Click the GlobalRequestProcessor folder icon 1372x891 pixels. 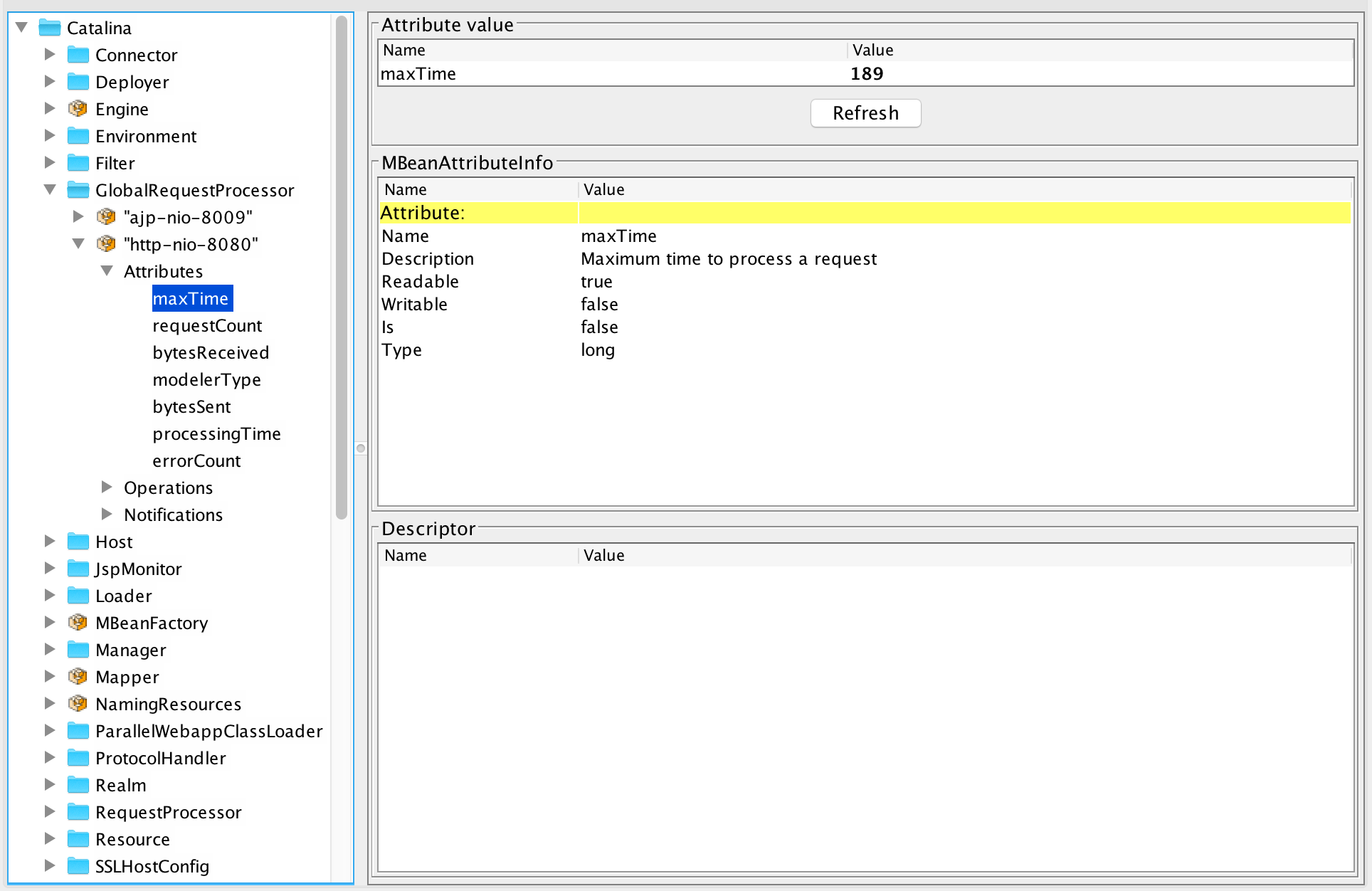[77, 190]
